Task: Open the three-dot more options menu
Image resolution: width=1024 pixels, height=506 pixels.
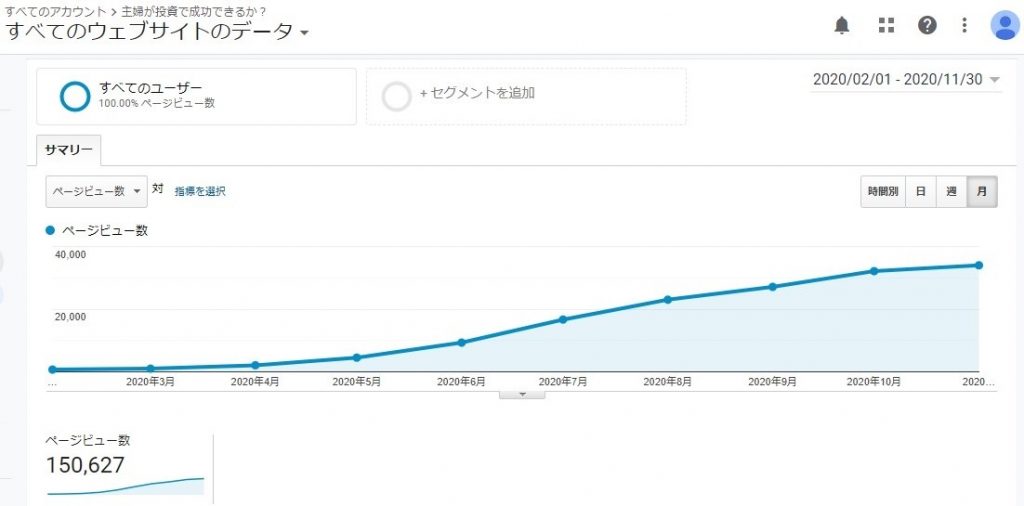Action: click(x=964, y=25)
